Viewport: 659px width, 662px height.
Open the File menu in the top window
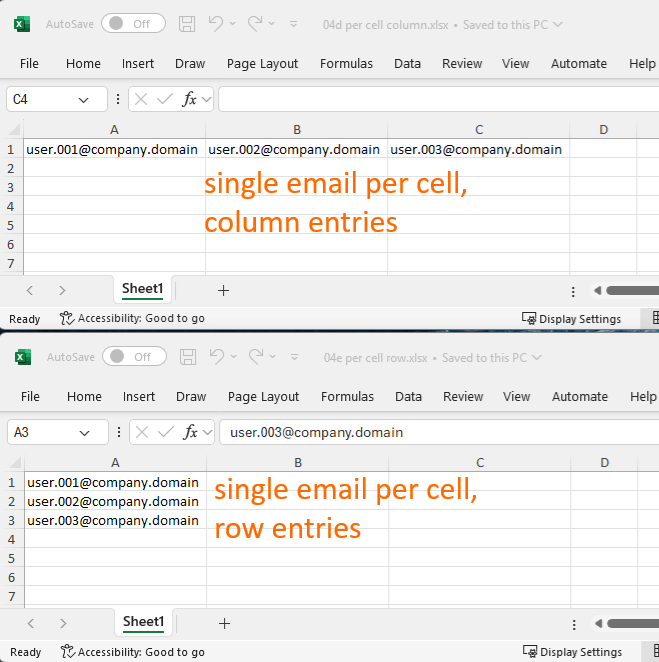(29, 63)
